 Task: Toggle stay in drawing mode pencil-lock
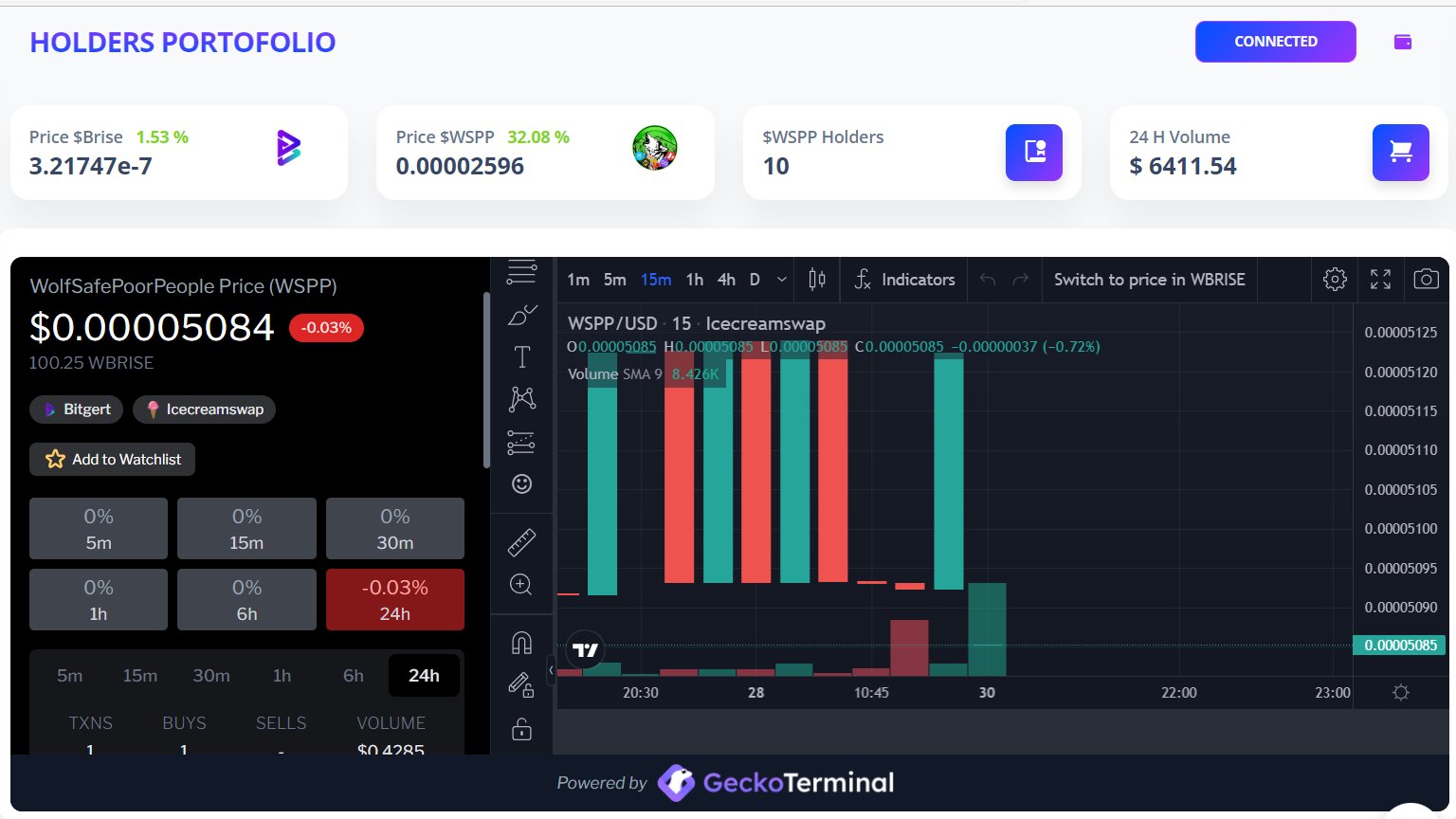tap(521, 684)
